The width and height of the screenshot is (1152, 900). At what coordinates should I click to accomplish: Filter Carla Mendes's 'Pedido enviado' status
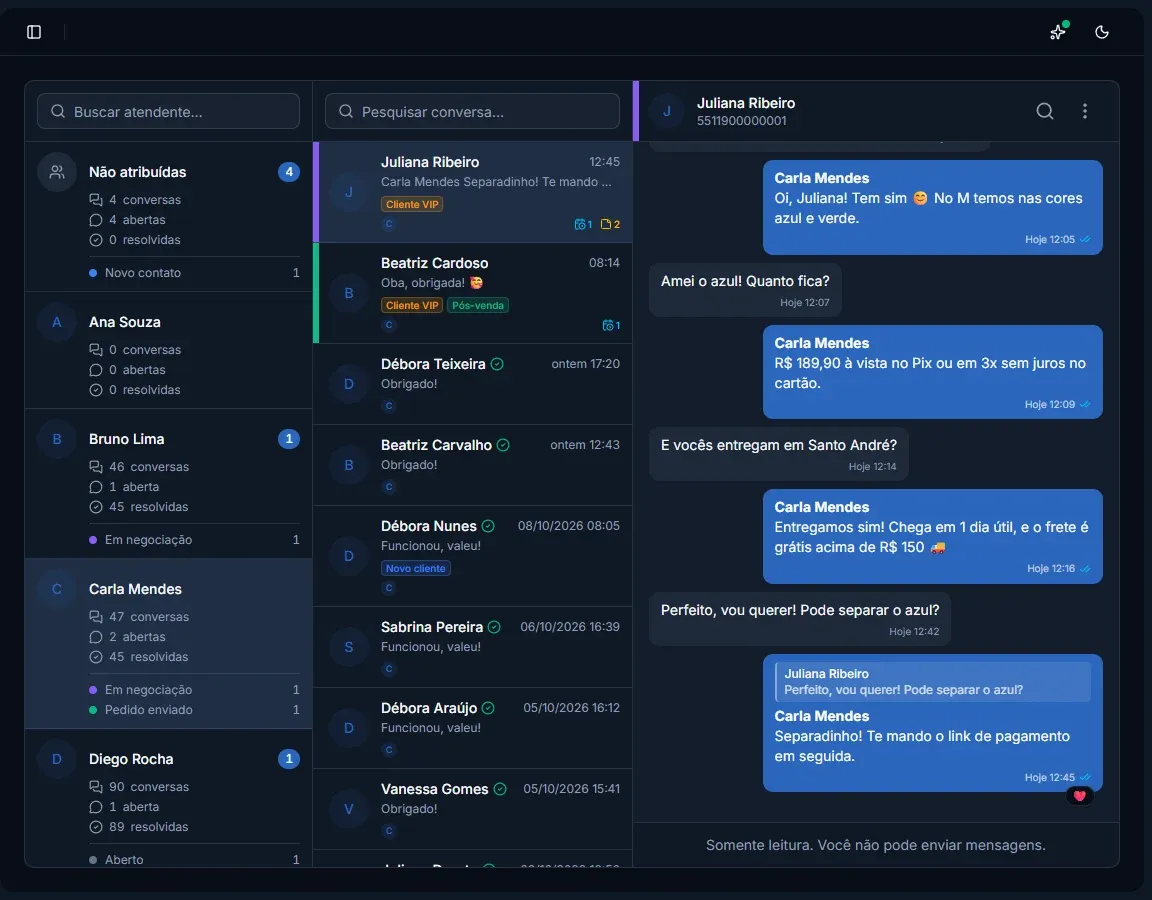[194, 710]
